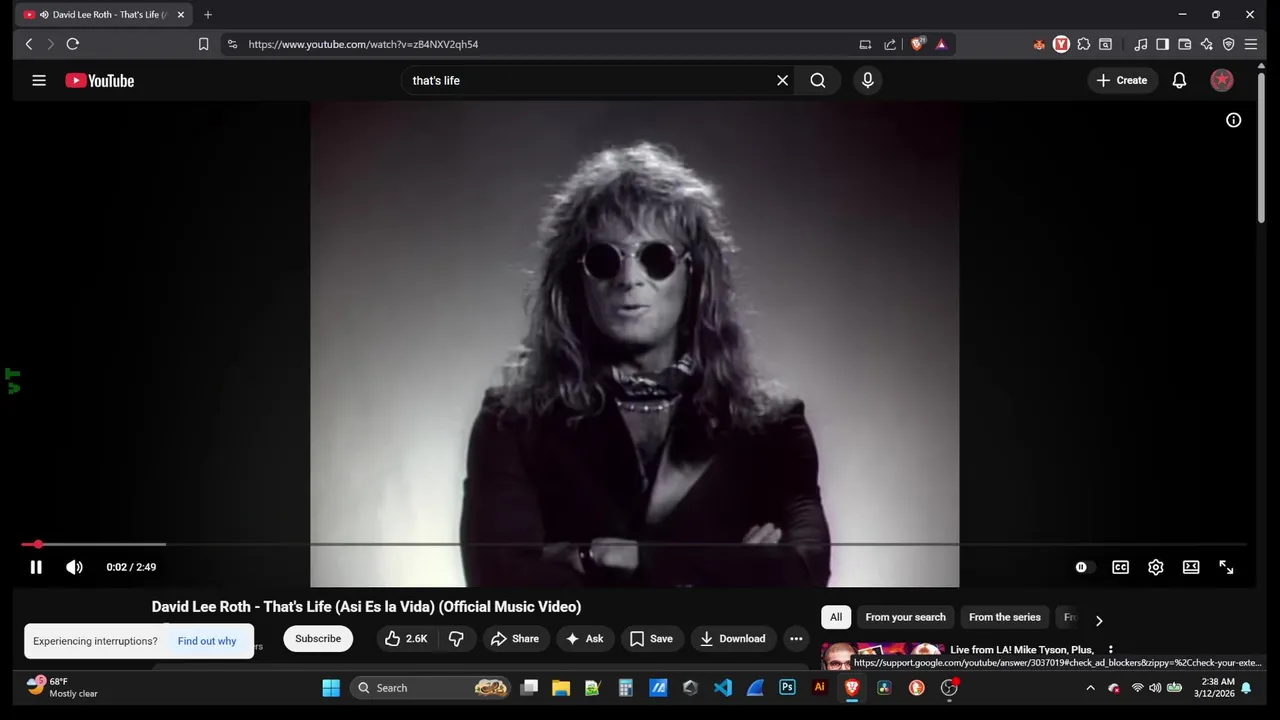The width and height of the screenshot is (1280, 720).
Task: Clear the YouTube search text with X
Action: tap(783, 80)
